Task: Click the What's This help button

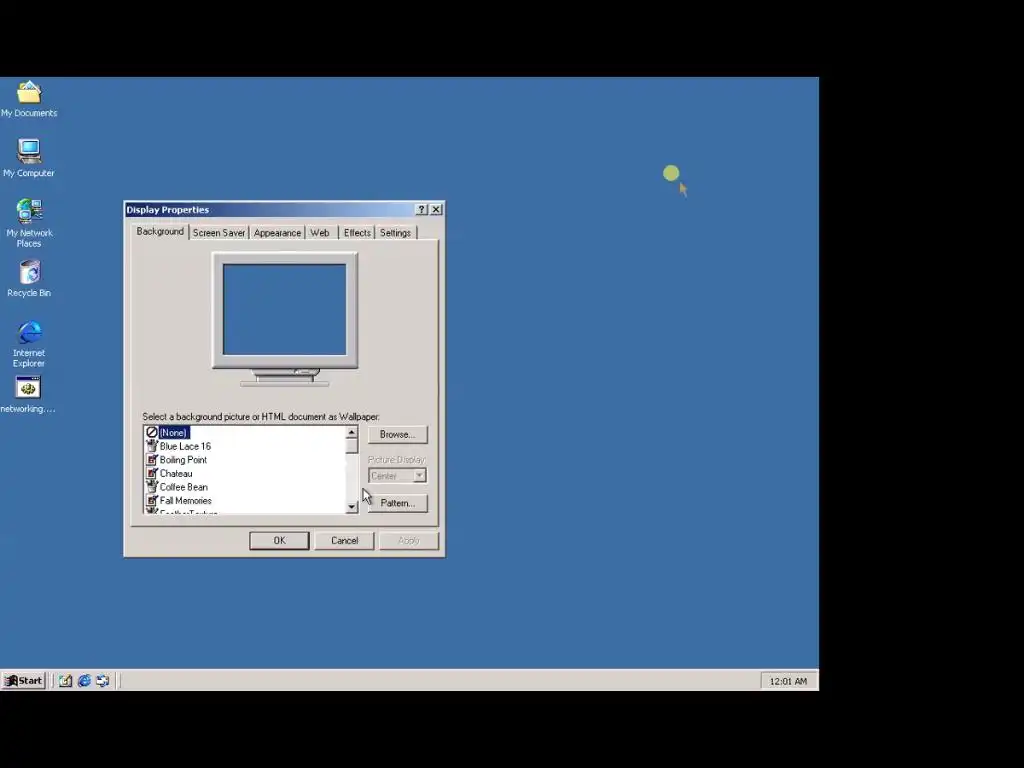Action: [x=421, y=210]
